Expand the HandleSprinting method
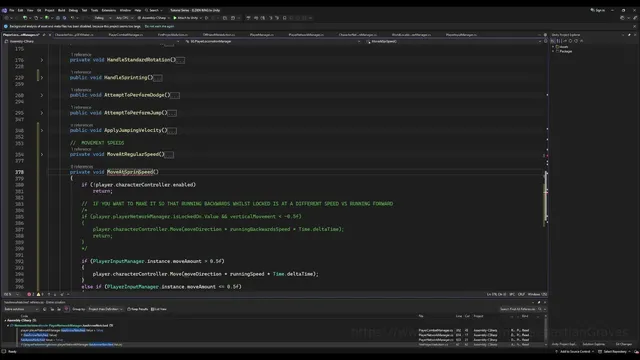640x360 pixels. pyautogui.click(x=42, y=78)
